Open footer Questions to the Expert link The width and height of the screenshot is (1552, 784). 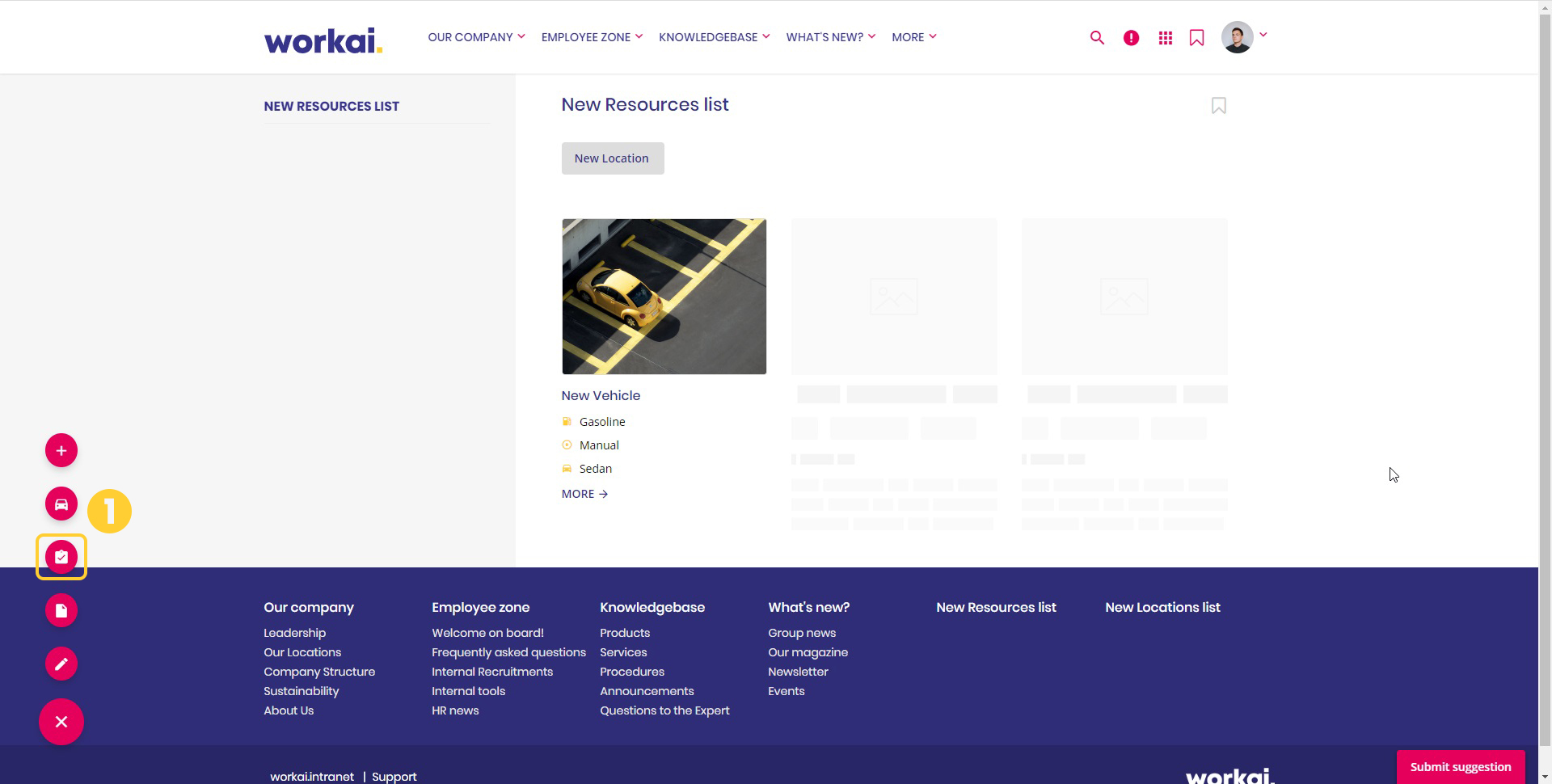click(664, 710)
